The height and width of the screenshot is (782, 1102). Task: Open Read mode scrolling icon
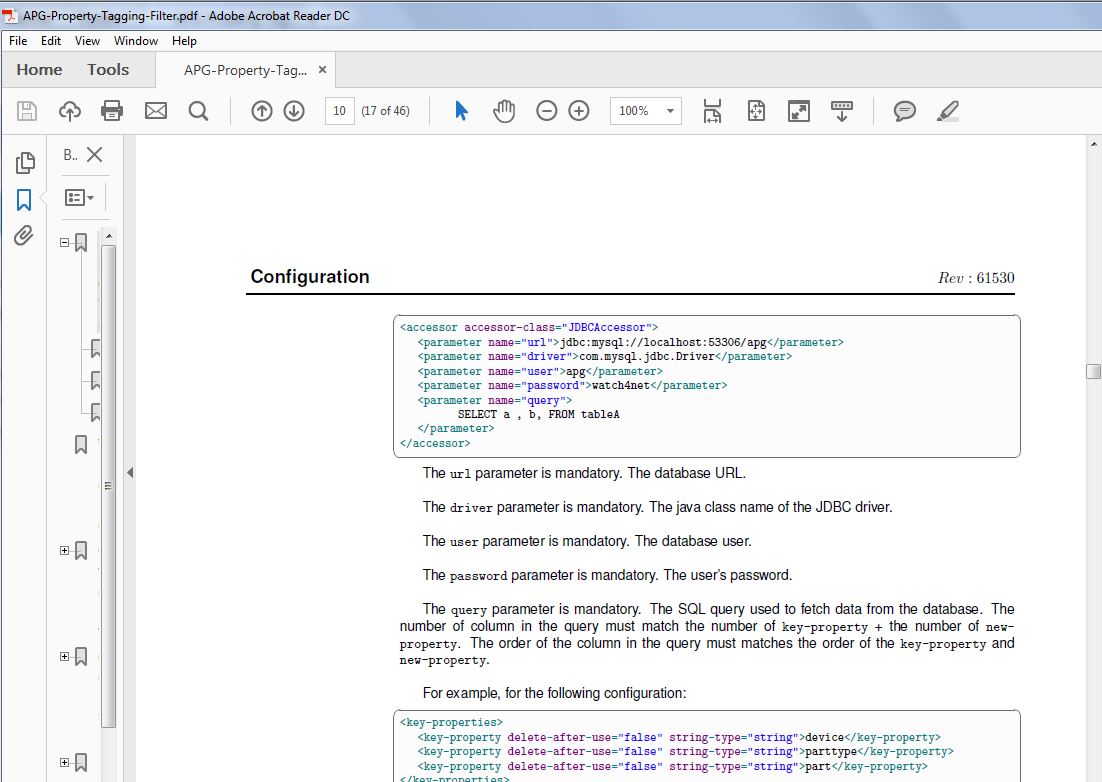(x=841, y=111)
